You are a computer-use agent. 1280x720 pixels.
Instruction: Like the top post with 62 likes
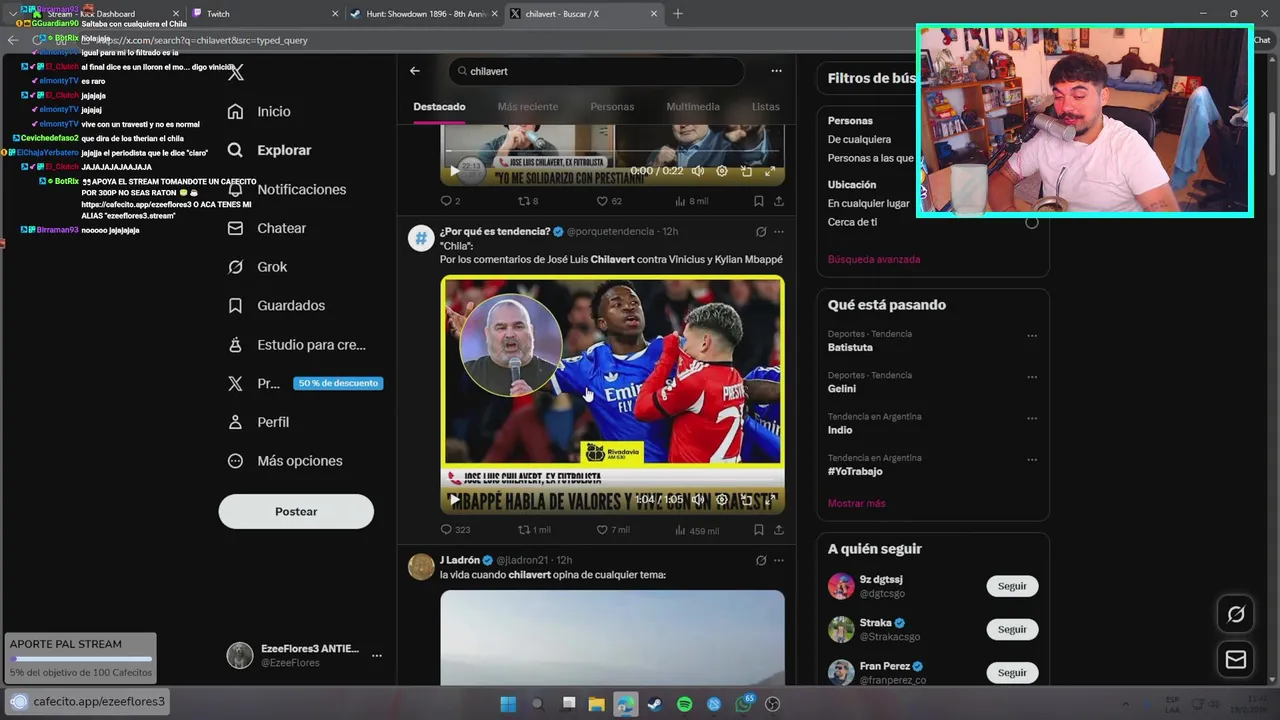(x=609, y=201)
